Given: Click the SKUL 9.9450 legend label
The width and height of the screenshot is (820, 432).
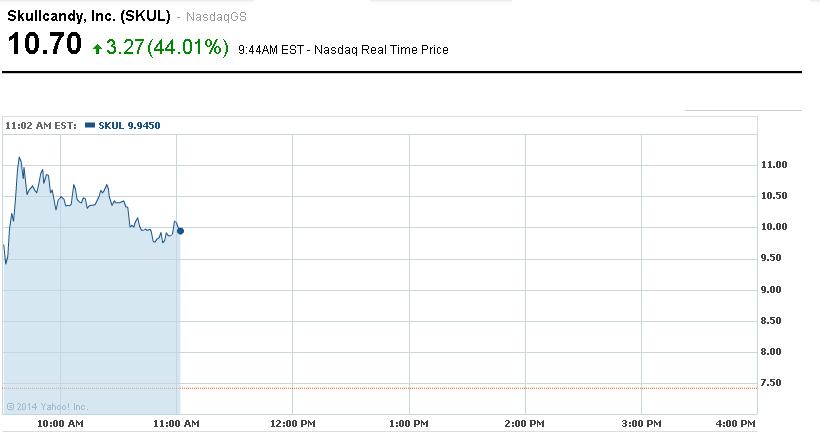Looking at the screenshot, I should coord(129,125).
